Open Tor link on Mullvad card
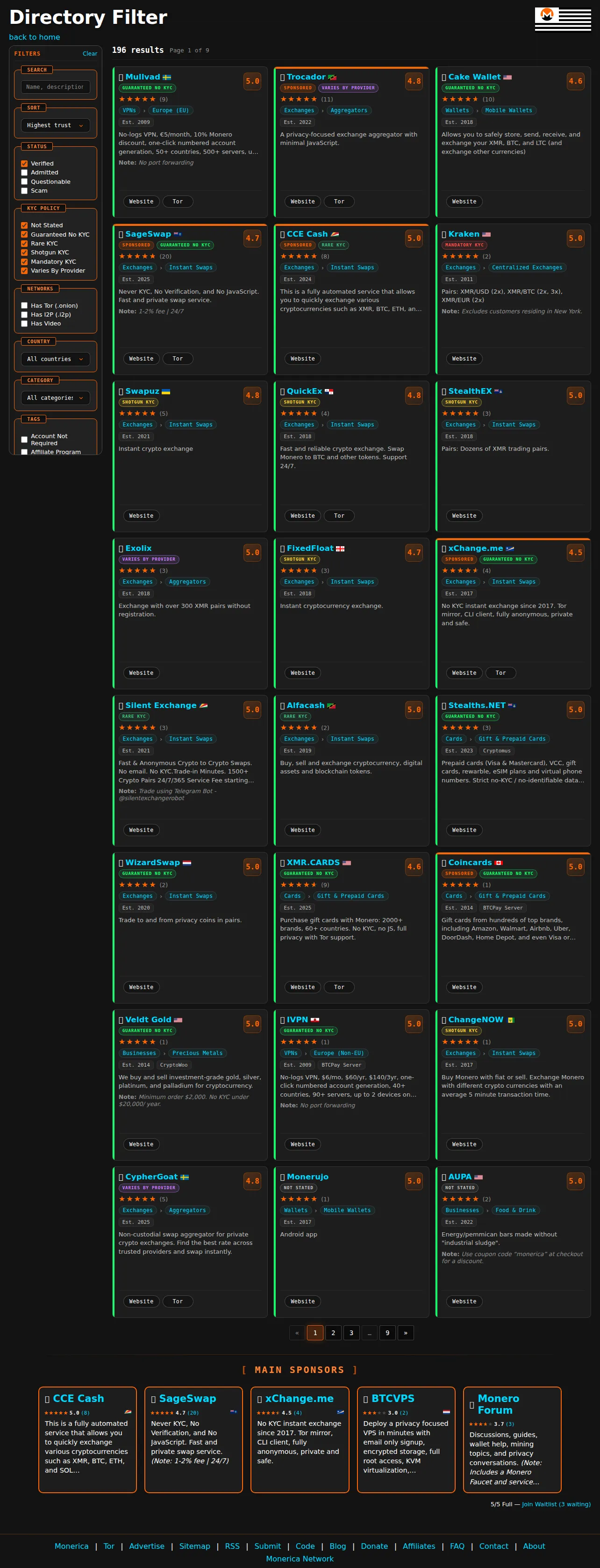 [x=178, y=202]
